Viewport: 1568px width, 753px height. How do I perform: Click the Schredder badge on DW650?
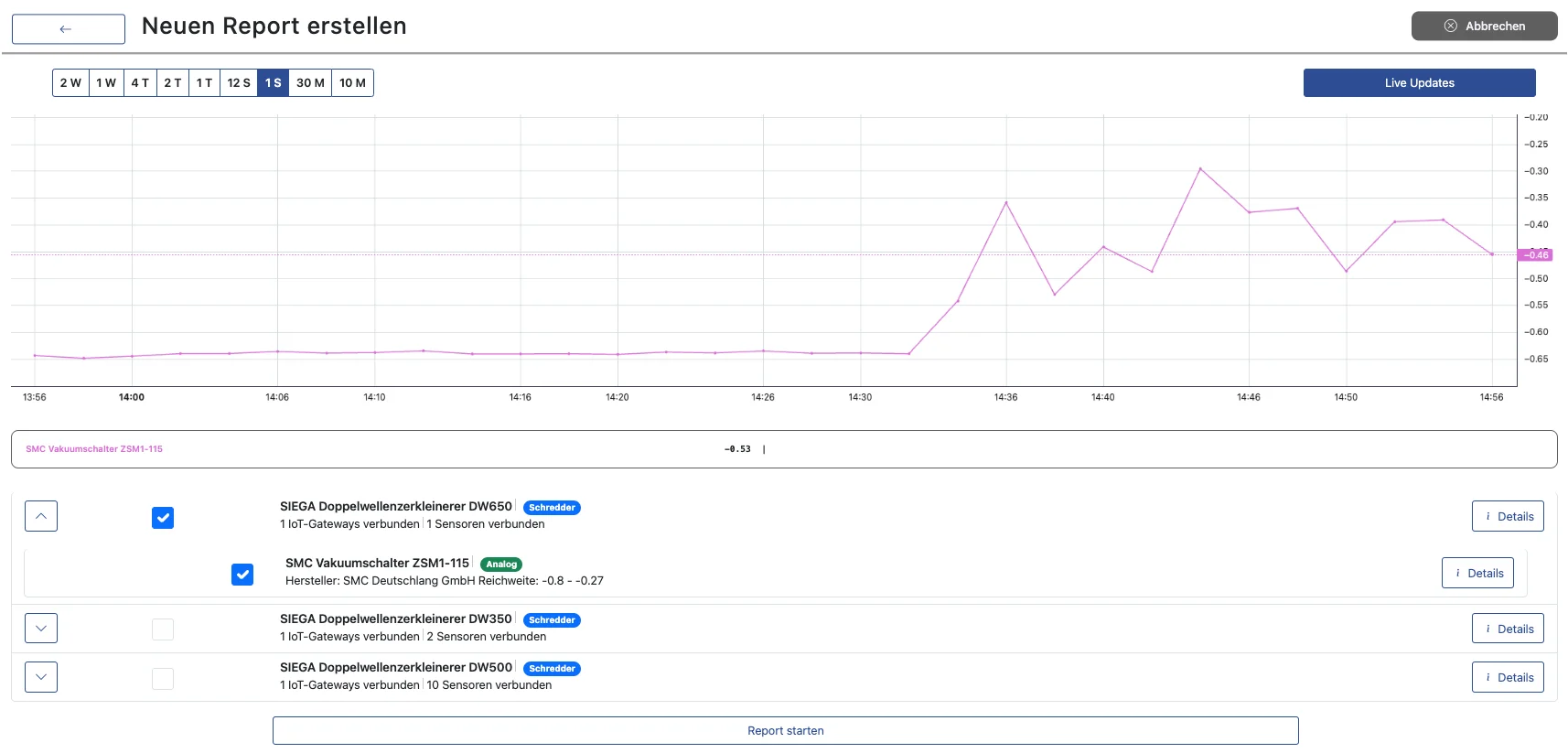click(552, 508)
